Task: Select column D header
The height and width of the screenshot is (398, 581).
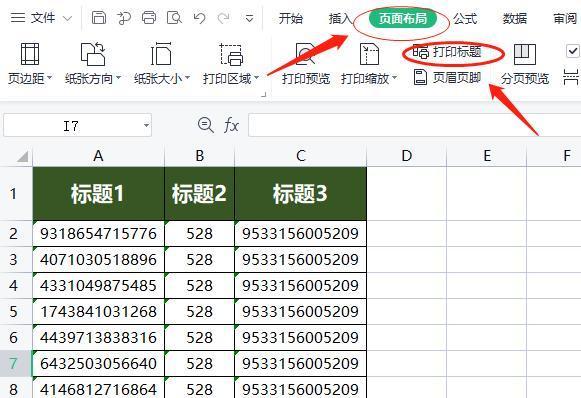Action: (406, 156)
